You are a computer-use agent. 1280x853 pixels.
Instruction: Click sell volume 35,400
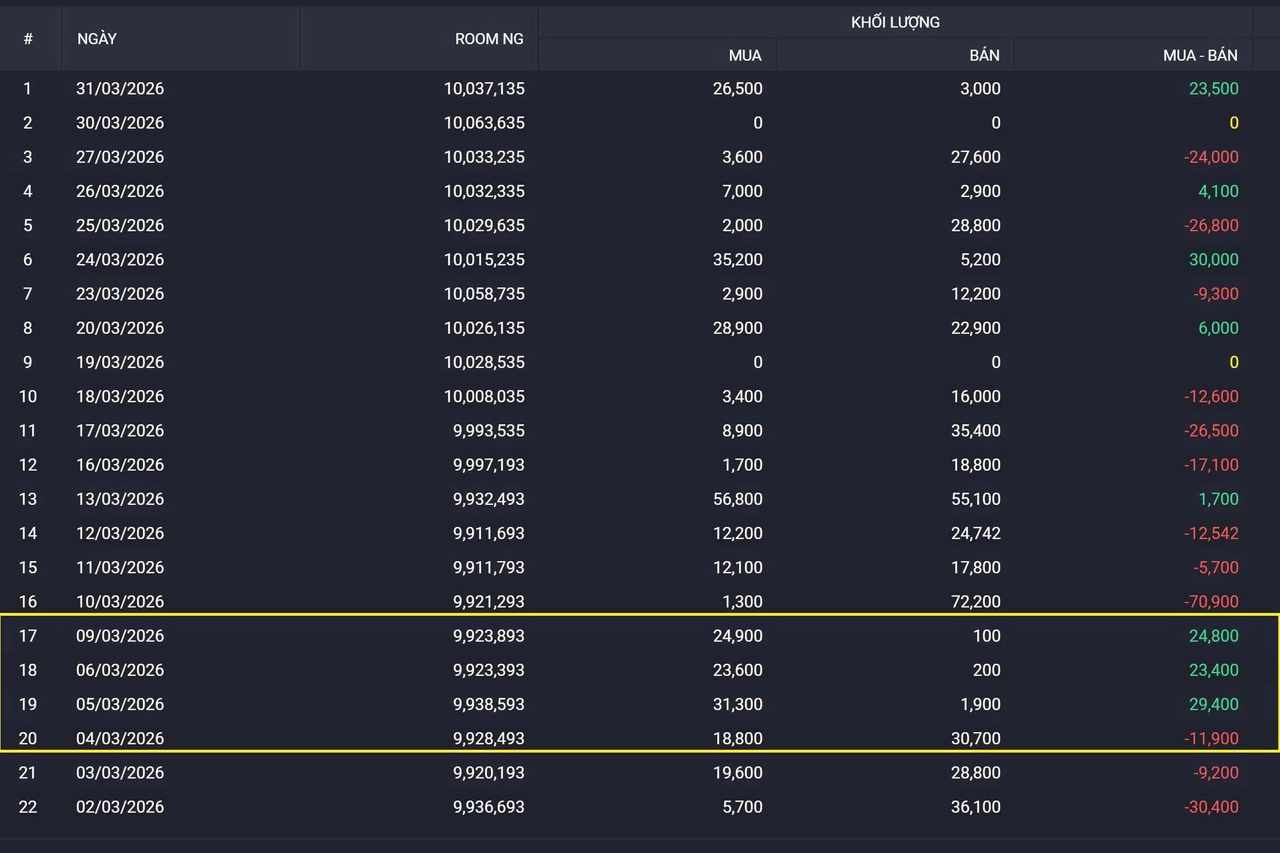click(x=976, y=430)
